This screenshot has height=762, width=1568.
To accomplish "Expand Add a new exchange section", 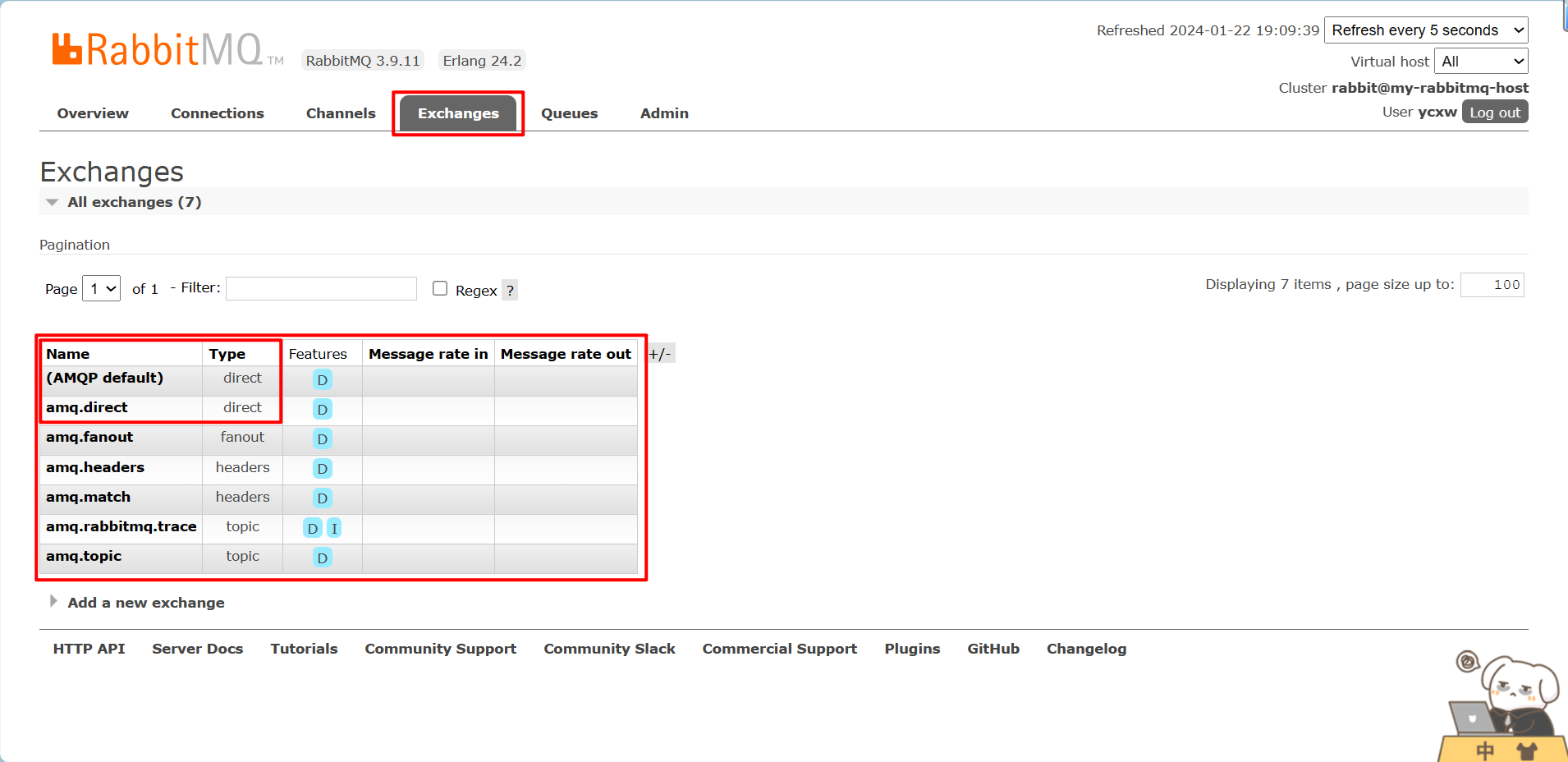I will click(x=145, y=603).
